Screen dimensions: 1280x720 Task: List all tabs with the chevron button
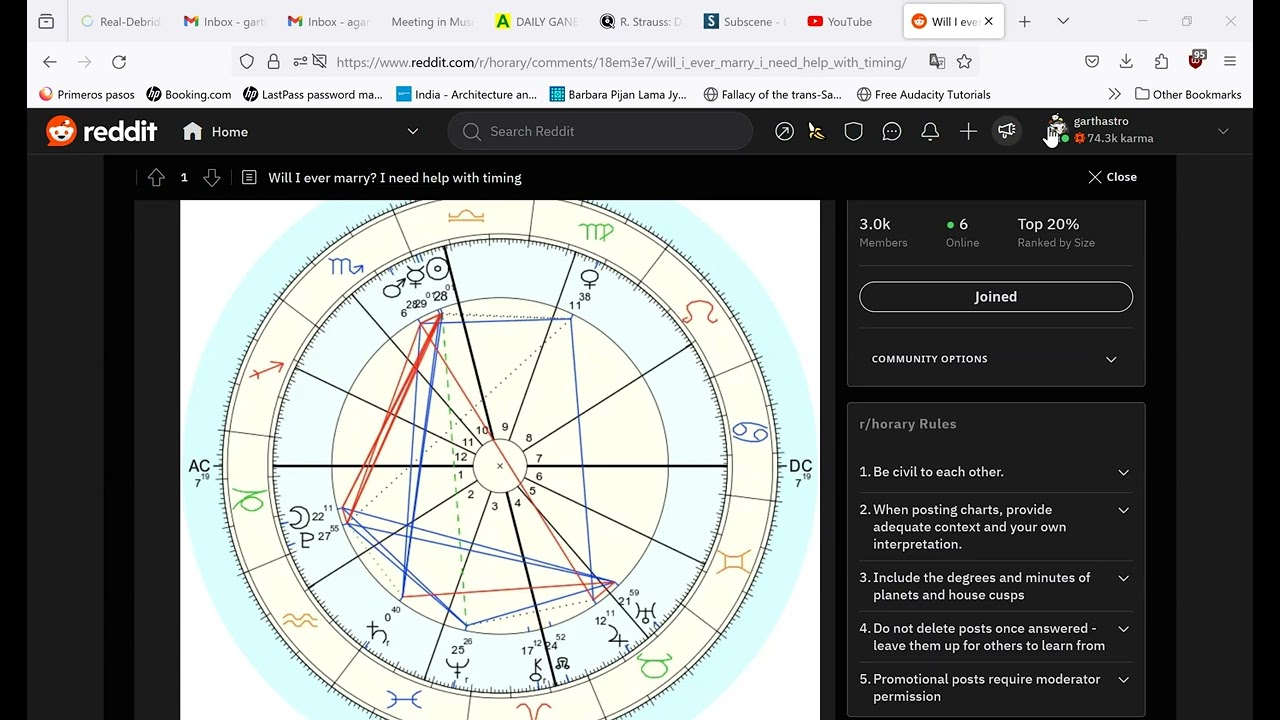(x=1063, y=21)
